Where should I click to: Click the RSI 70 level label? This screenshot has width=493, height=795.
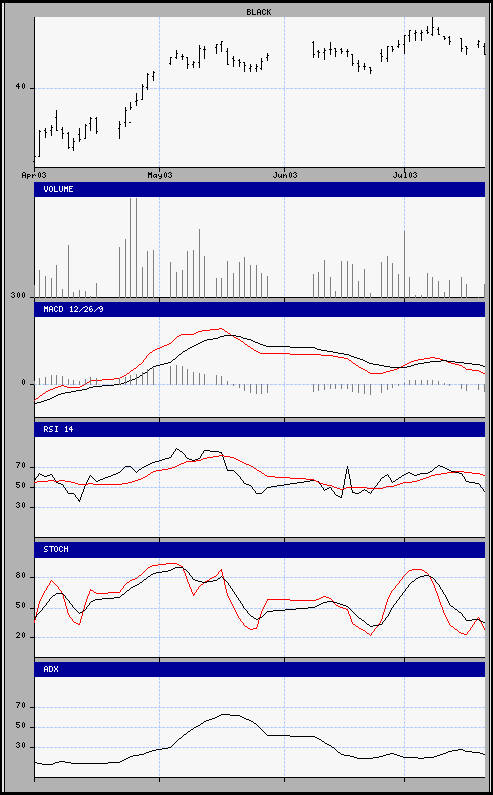20,466
